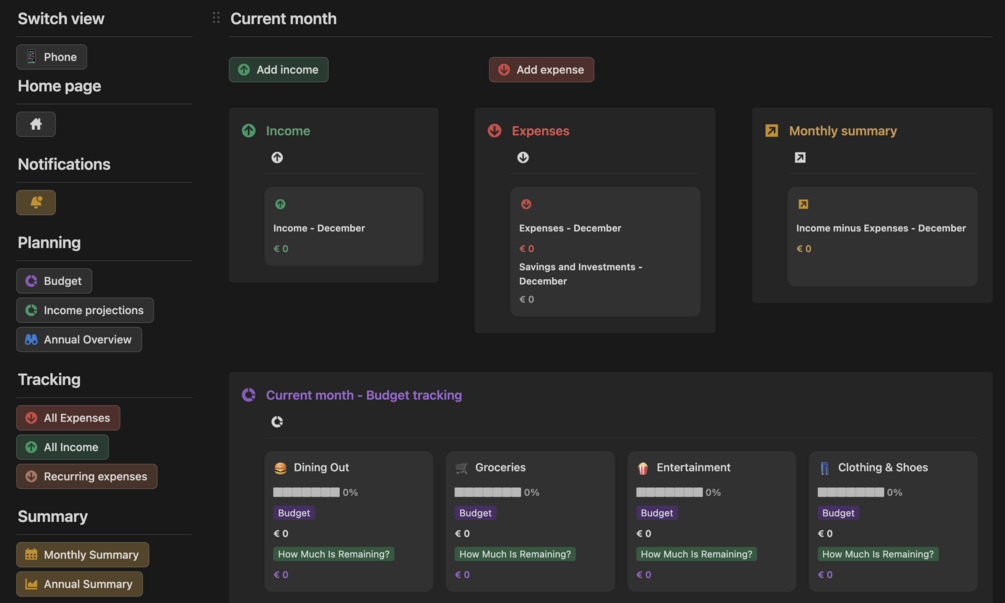Click the Dining Out progress bar

coord(306,492)
